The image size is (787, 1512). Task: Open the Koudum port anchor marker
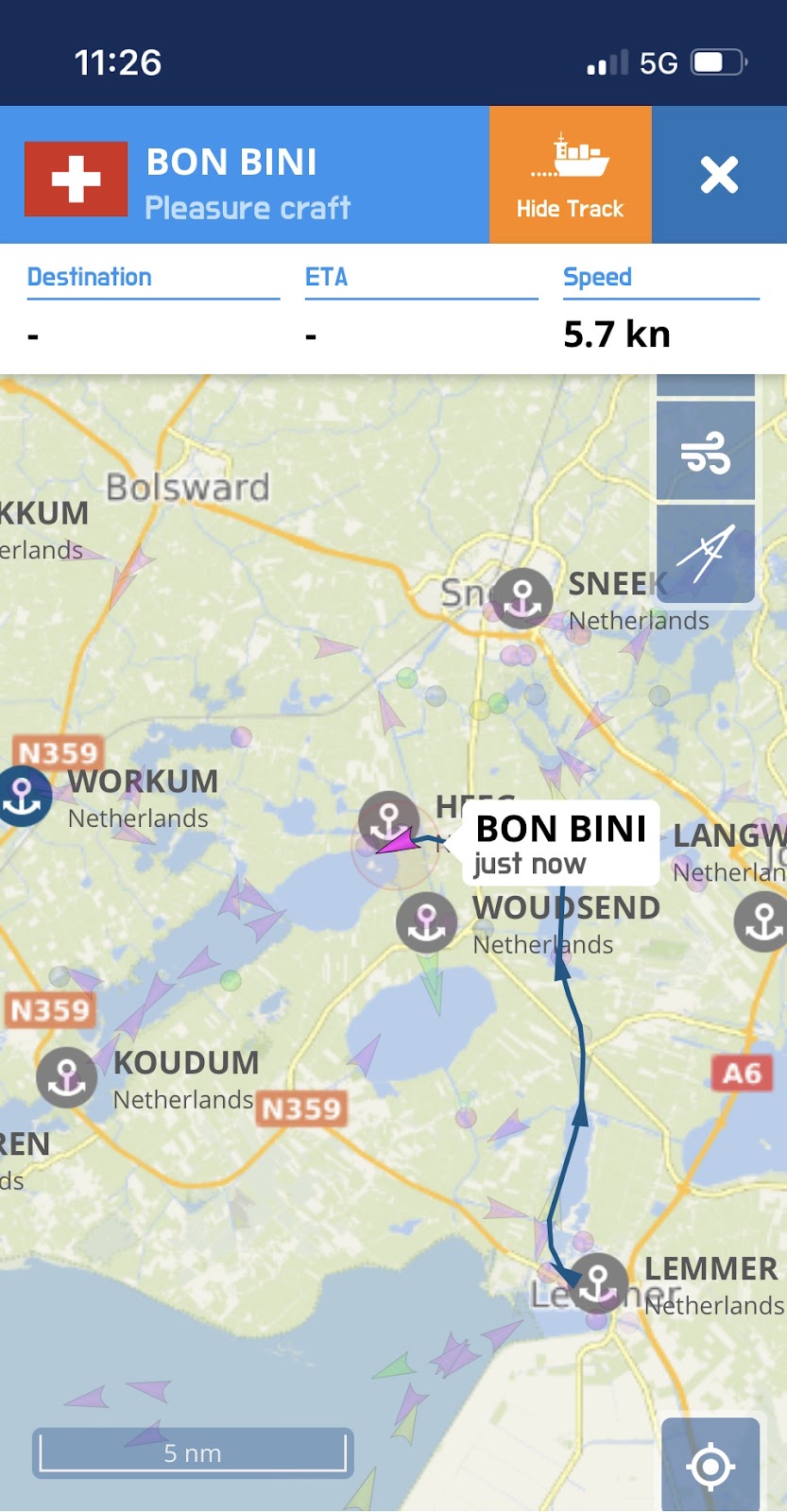click(x=67, y=1077)
